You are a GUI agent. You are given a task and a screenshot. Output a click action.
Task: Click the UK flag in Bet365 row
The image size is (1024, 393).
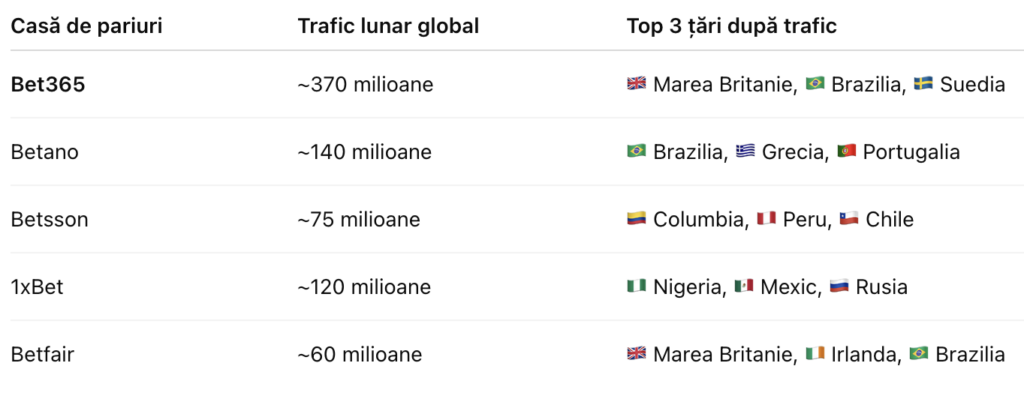pos(636,84)
